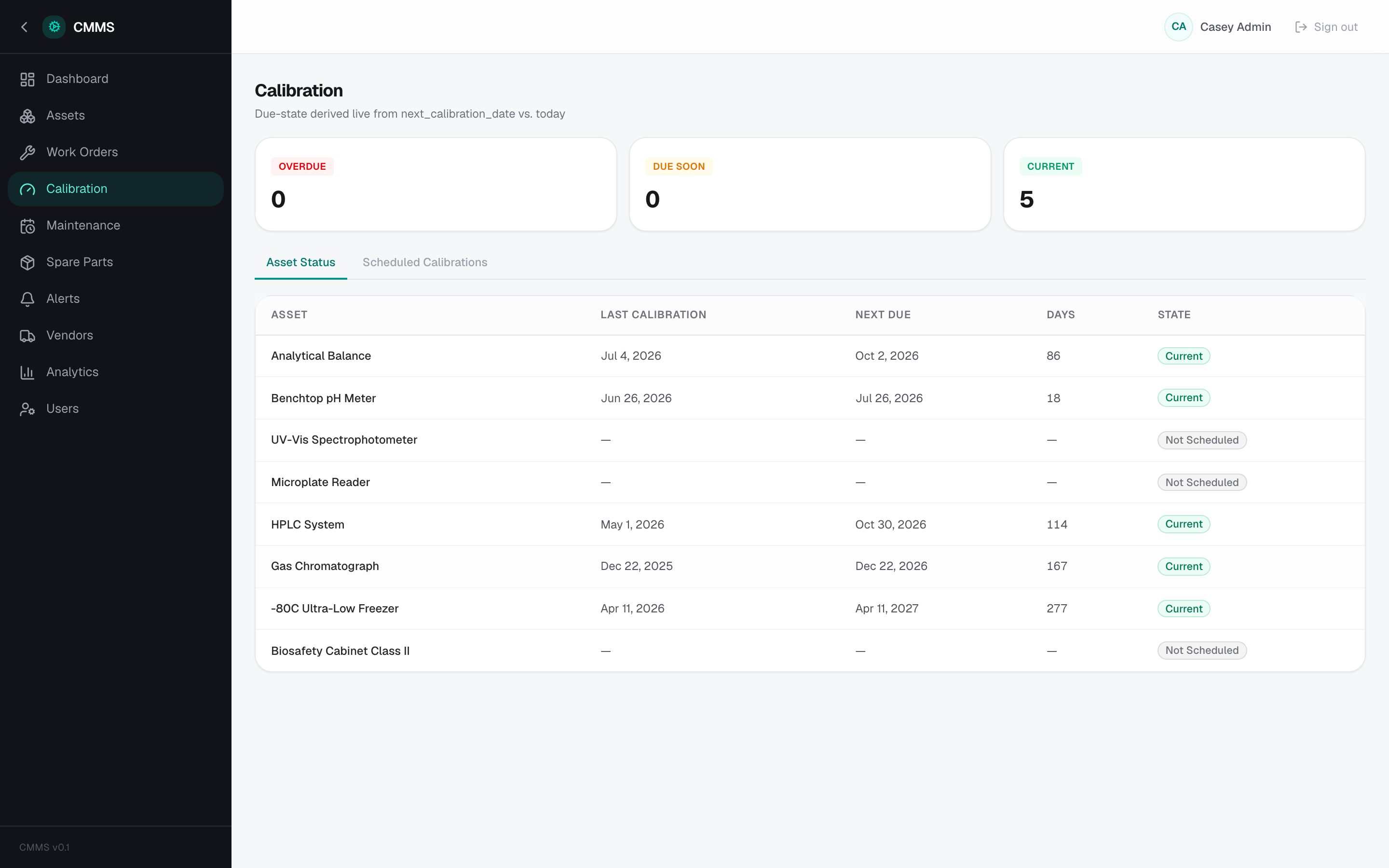
Task: Select the Analytical Balance row name
Action: coord(321,356)
